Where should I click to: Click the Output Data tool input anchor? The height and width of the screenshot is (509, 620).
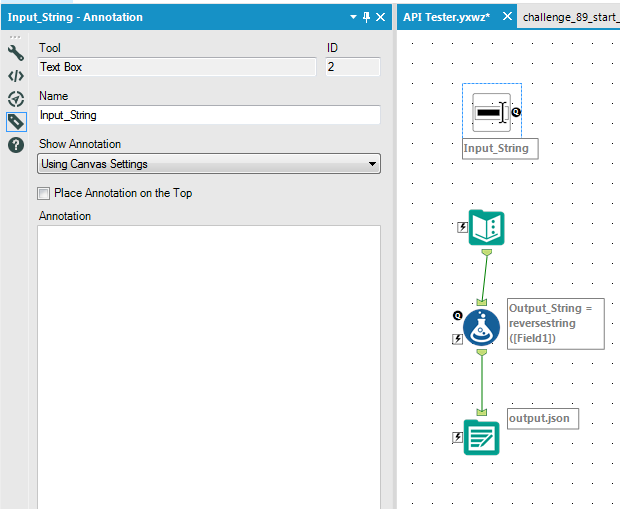481,412
